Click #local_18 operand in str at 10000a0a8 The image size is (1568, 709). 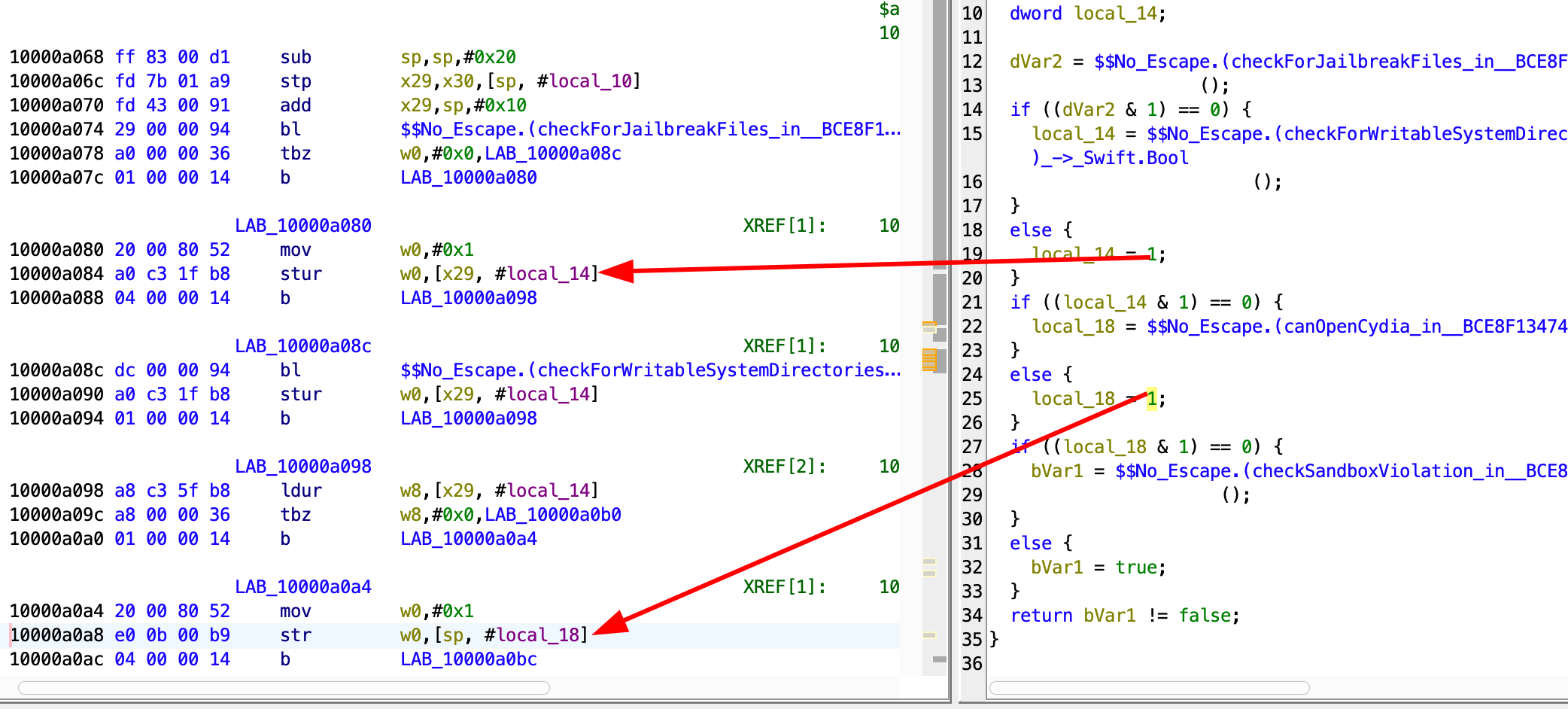click(533, 635)
